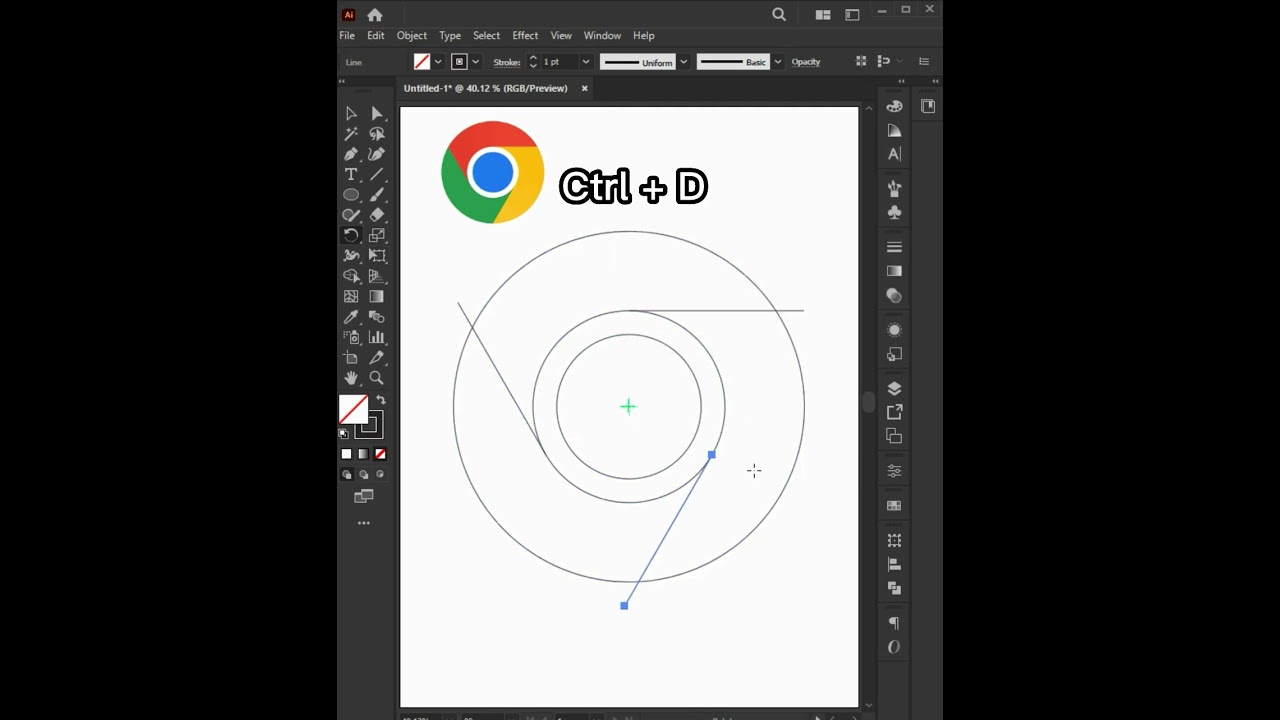Image resolution: width=1280 pixels, height=720 pixels.
Task: Click the Stroke color box in toolbar
Action: pyautogui.click(x=369, y=425)
